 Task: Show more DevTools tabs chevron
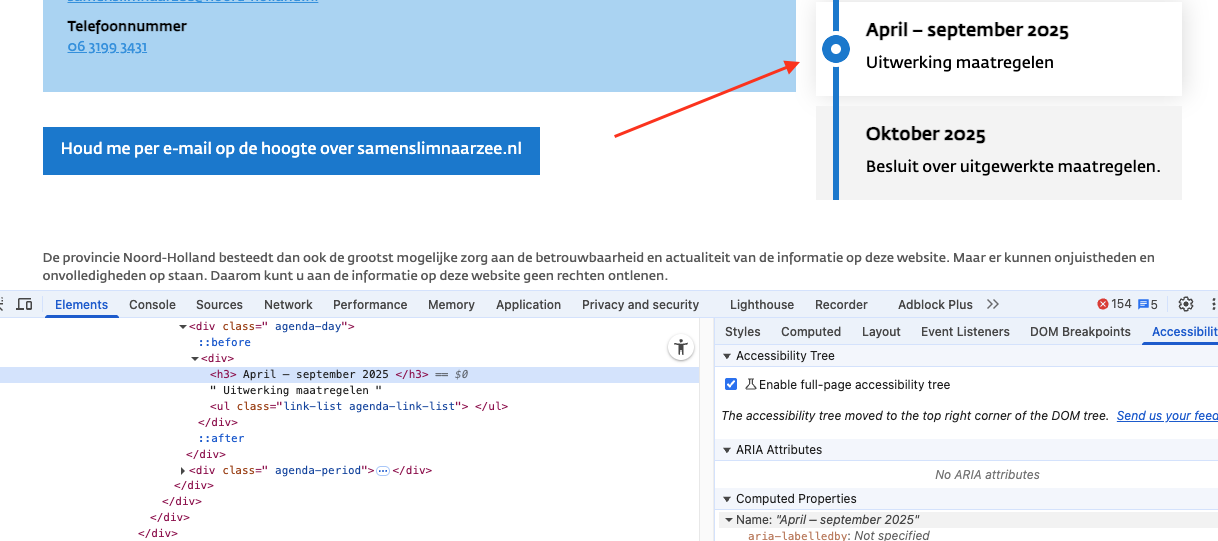[x=993, y=304]
